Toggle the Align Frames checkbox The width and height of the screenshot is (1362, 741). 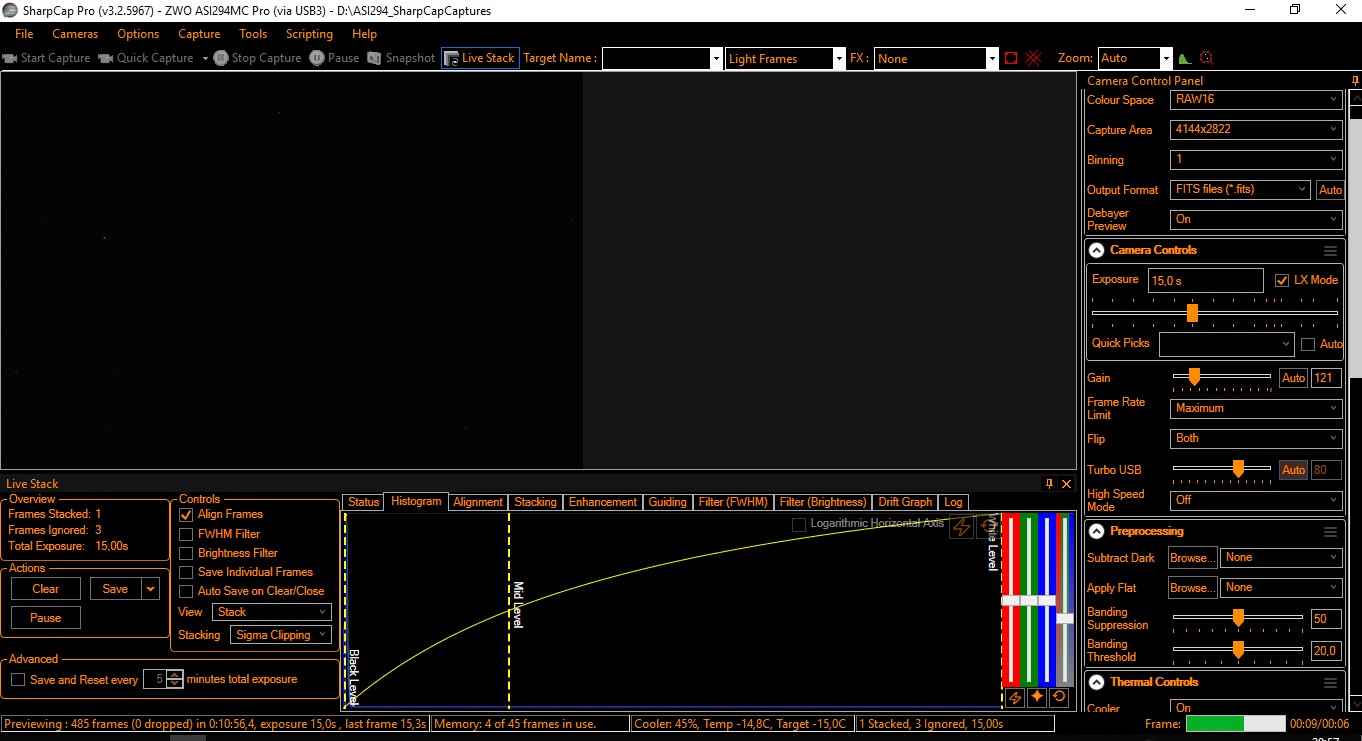click(186, 514)
